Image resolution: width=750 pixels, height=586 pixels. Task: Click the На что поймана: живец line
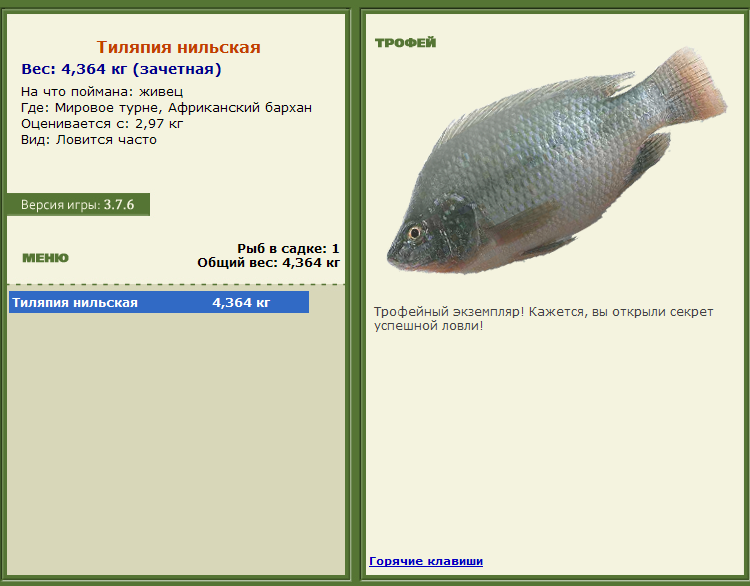click(102, 91)
